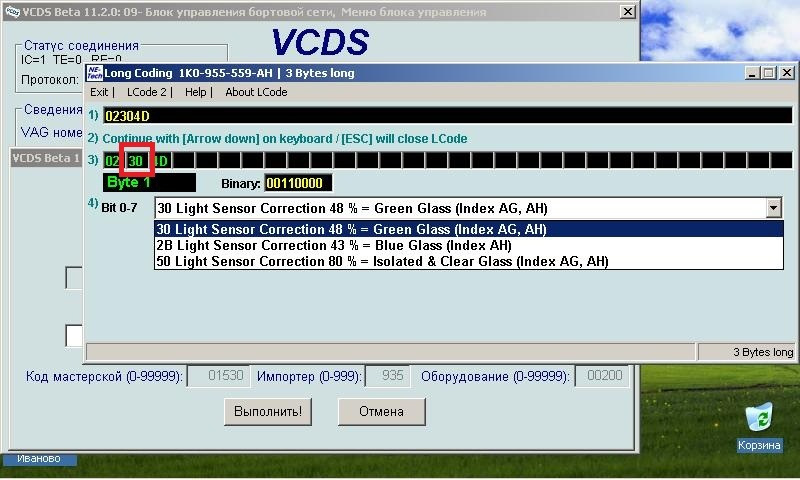Click the Код мастерской field 01530
This screenshot has height=480, width=800.
tap(219, 376)
